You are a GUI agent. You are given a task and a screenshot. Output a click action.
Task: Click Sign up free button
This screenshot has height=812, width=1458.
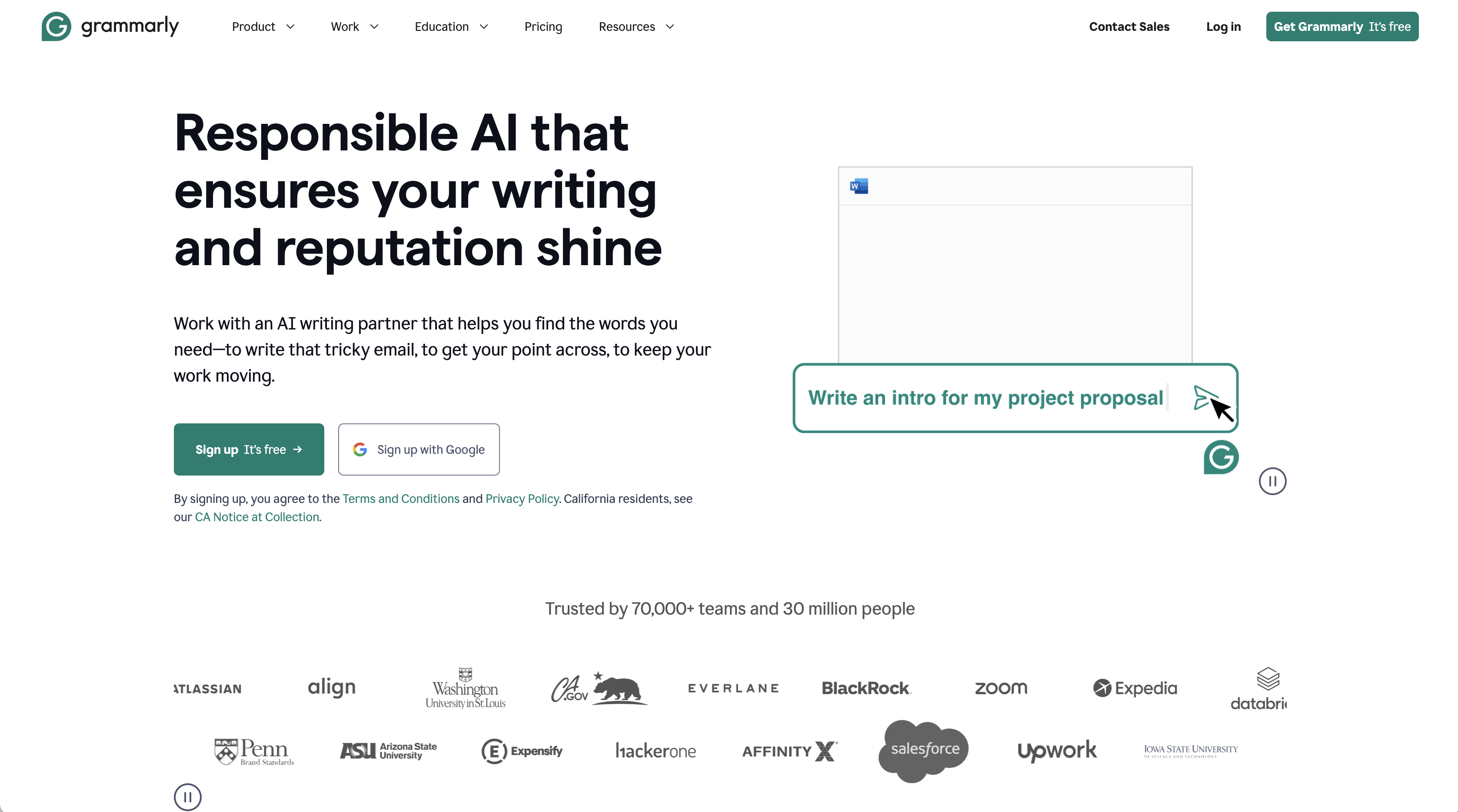[x=248, y=448]
